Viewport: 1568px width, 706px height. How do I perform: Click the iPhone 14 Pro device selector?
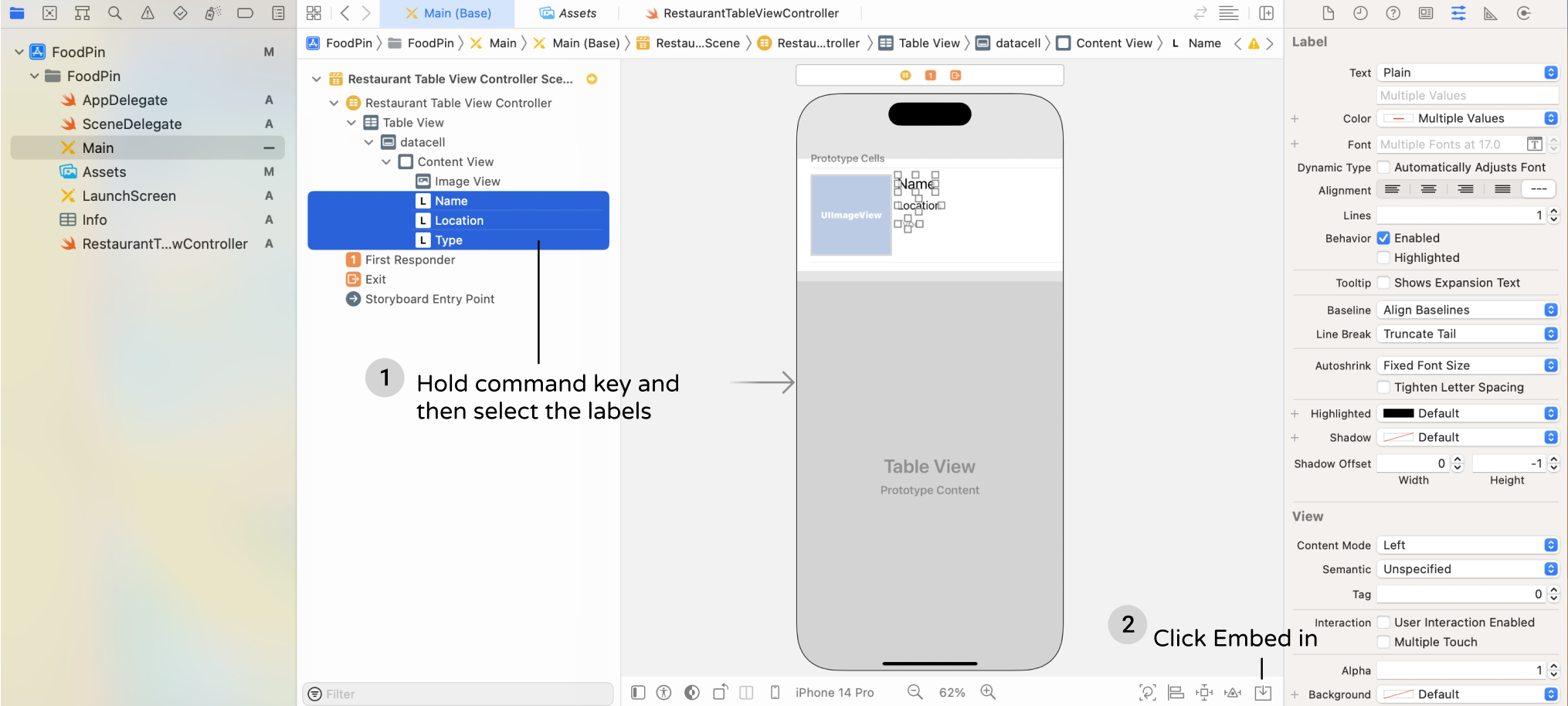[x=835, y=692]
